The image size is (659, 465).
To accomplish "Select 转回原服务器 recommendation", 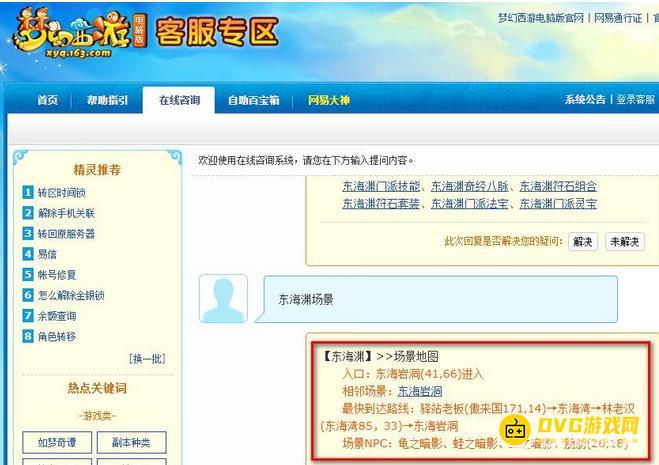I will point(66,234).
